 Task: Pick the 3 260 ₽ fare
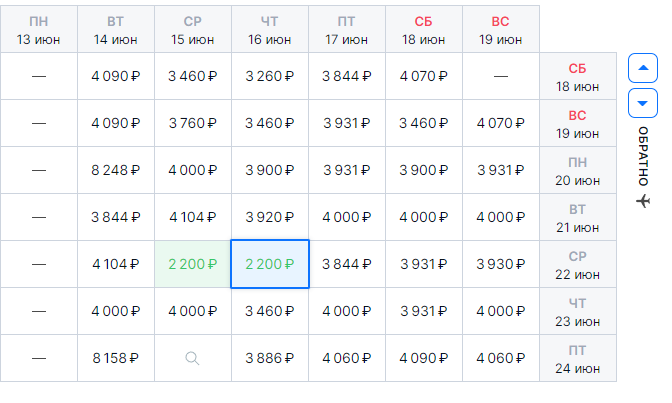pyautogui.click(x=270, y=76)
